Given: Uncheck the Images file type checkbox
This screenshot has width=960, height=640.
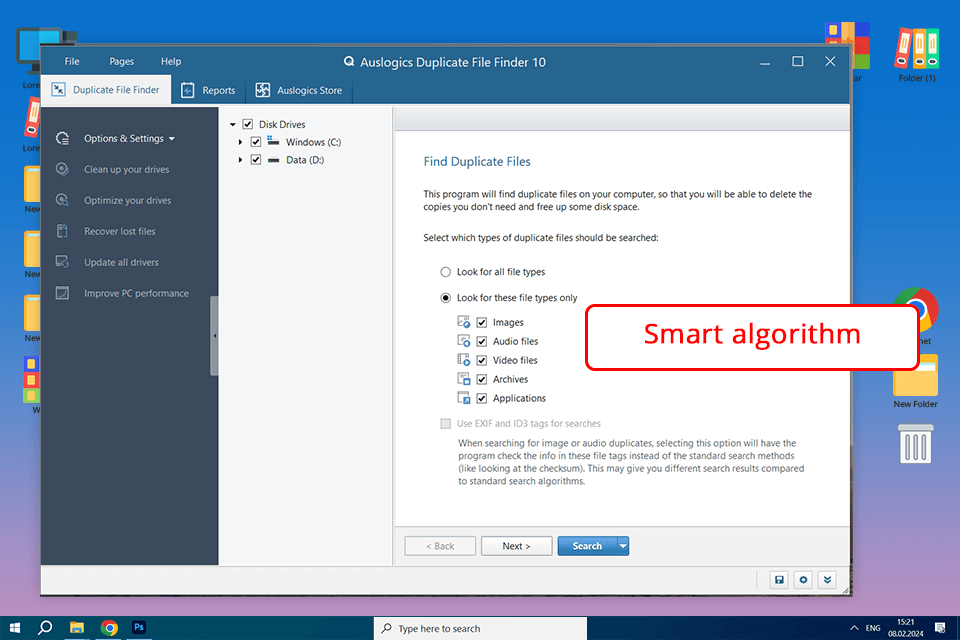Looking at the screenshot, I should pyautogui.click(x=482, y=322).
